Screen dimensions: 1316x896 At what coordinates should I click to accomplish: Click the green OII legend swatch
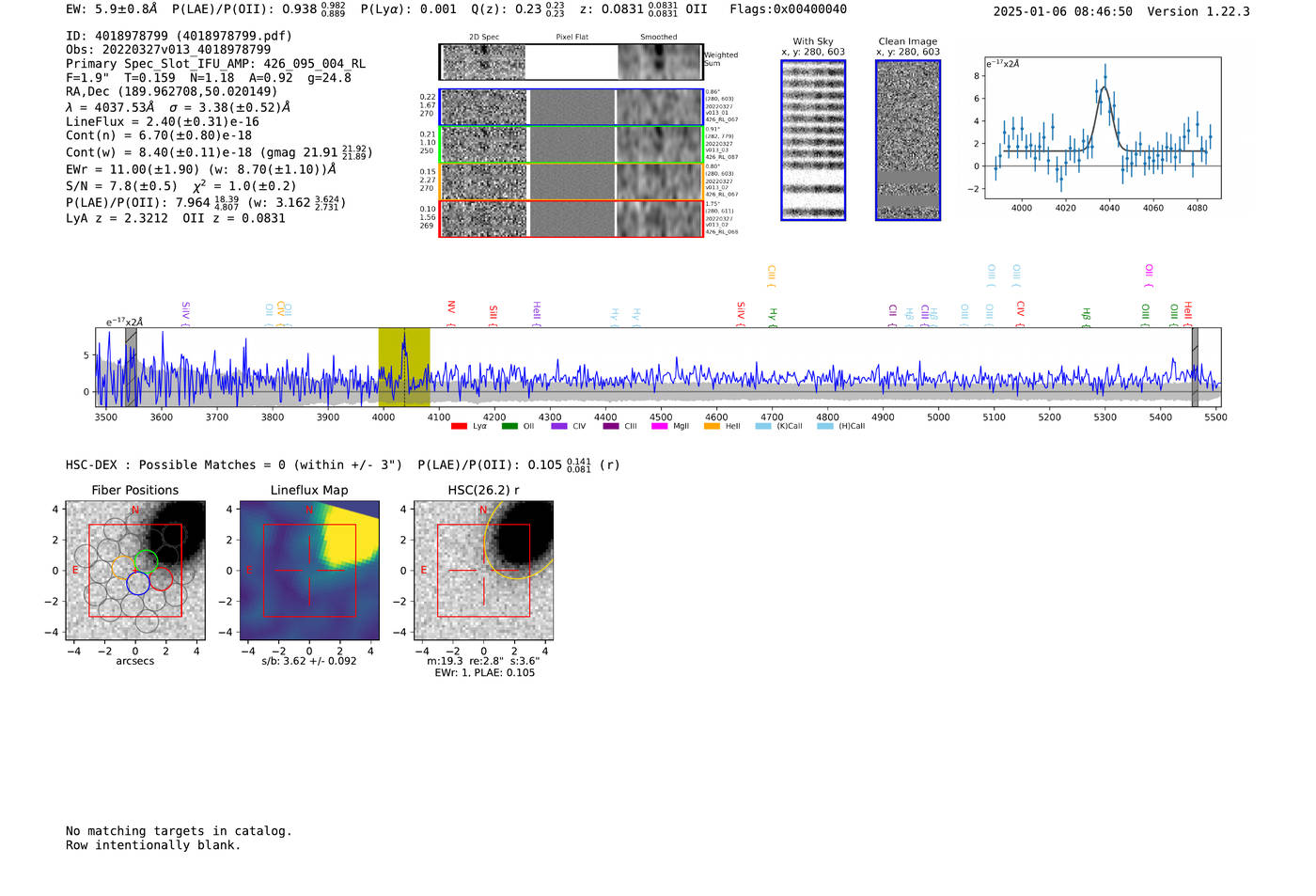tap(509, 426)
